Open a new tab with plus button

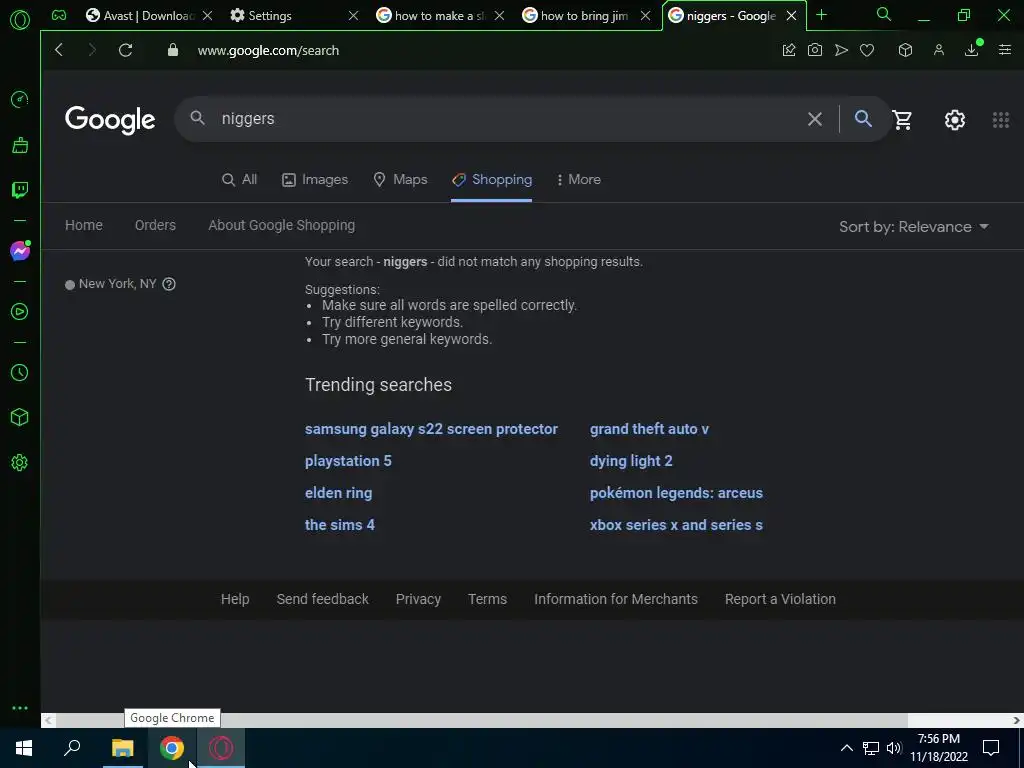822,15
